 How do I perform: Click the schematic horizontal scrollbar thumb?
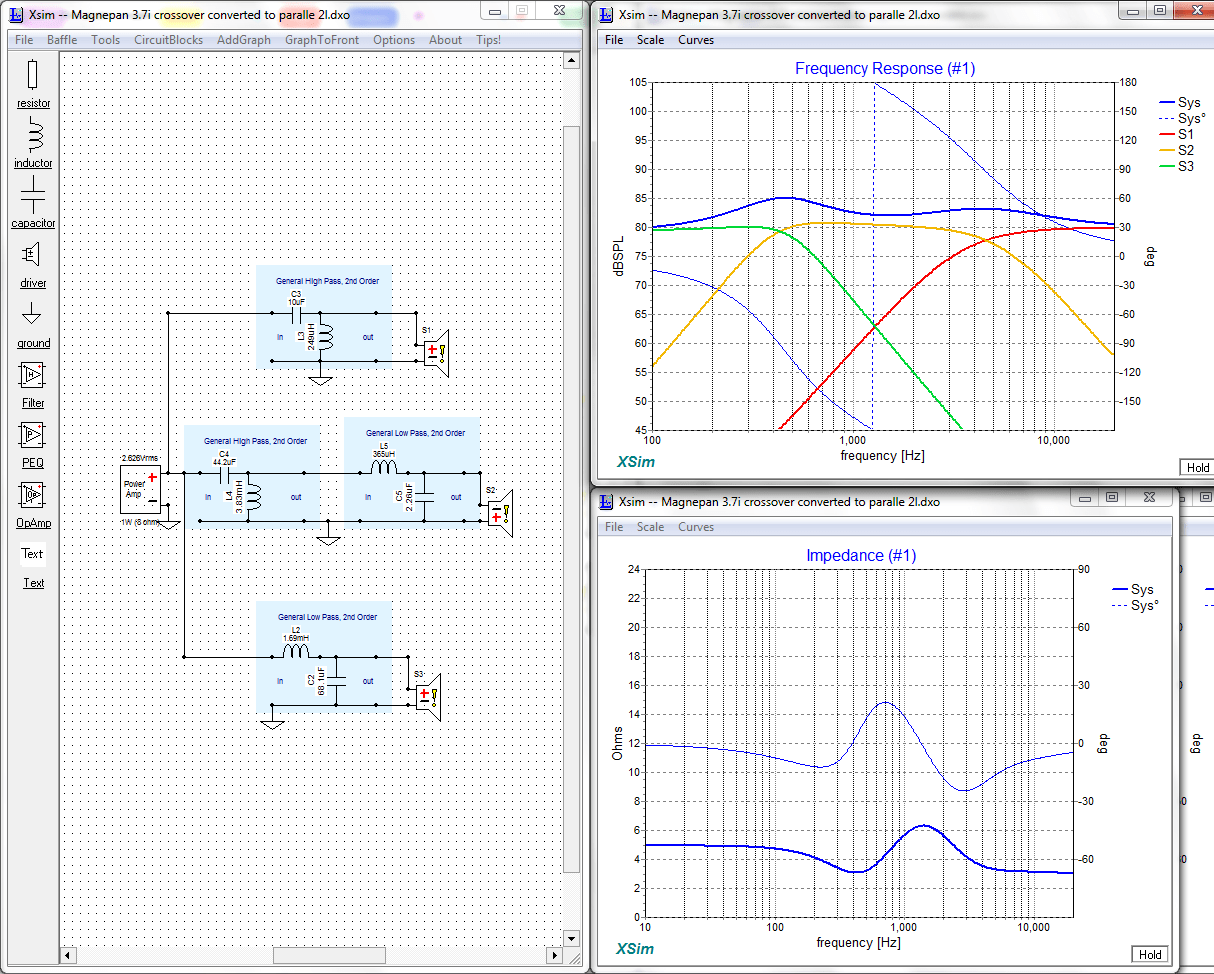329,955
